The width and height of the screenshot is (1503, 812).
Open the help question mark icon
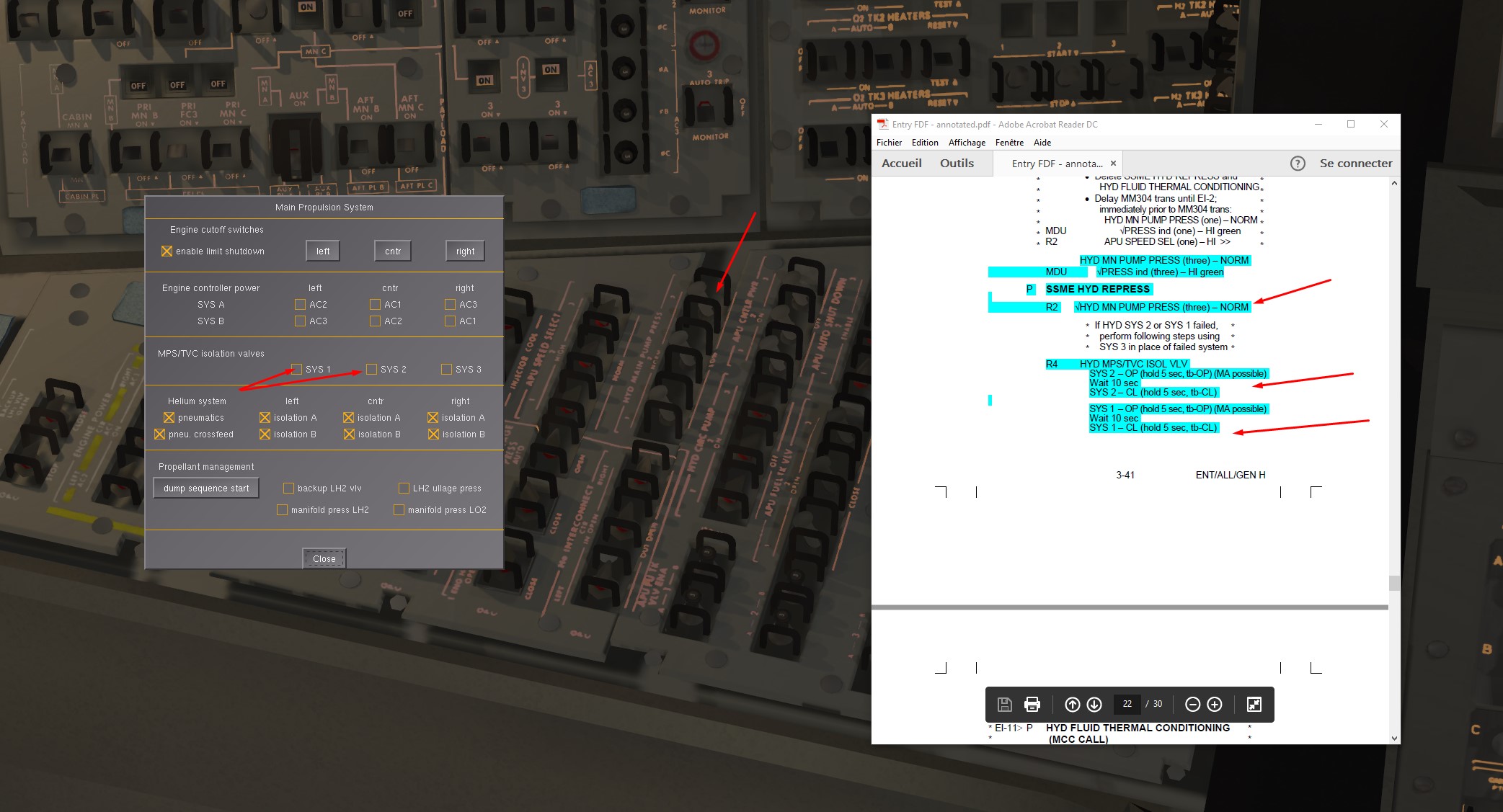coord(1298,164)
